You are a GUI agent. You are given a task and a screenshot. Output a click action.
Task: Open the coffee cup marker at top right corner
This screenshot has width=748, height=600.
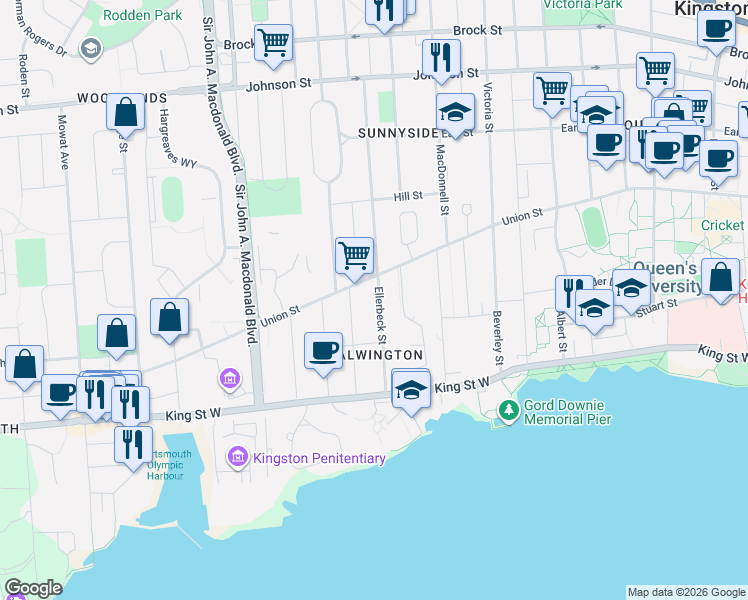coord(716,33)
